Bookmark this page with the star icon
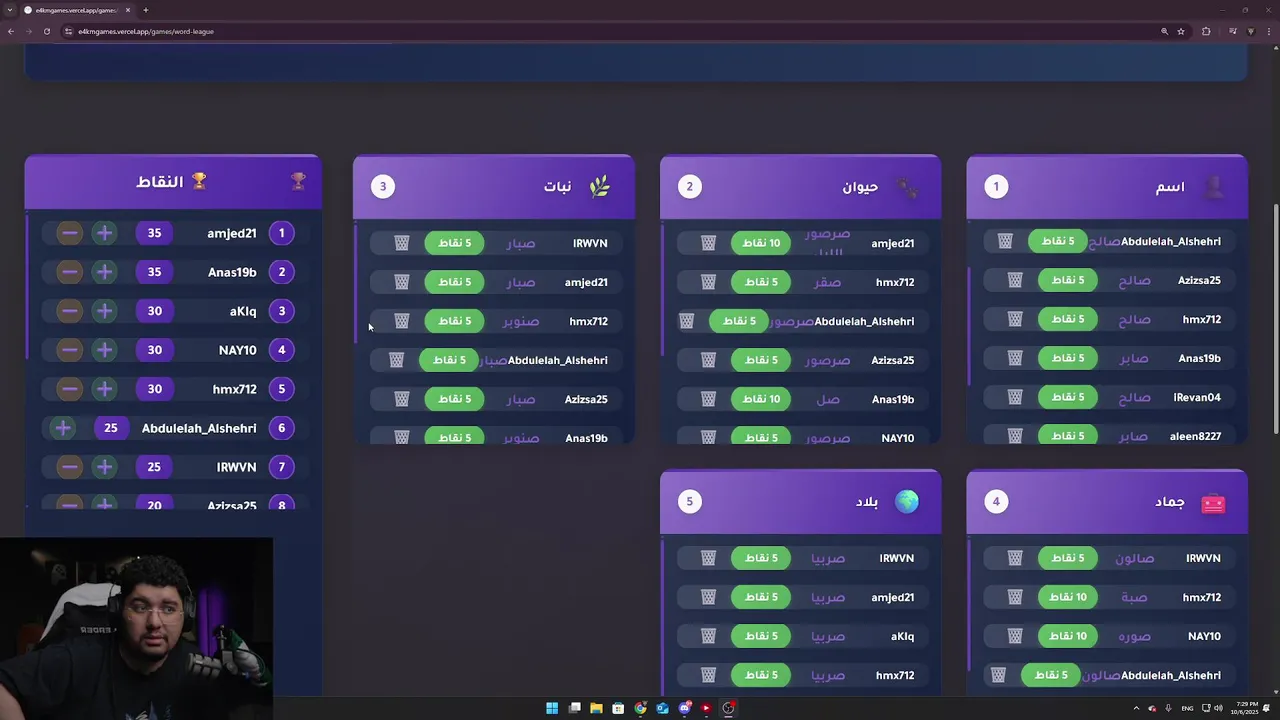The image size is (1280, 720). 1181,31
